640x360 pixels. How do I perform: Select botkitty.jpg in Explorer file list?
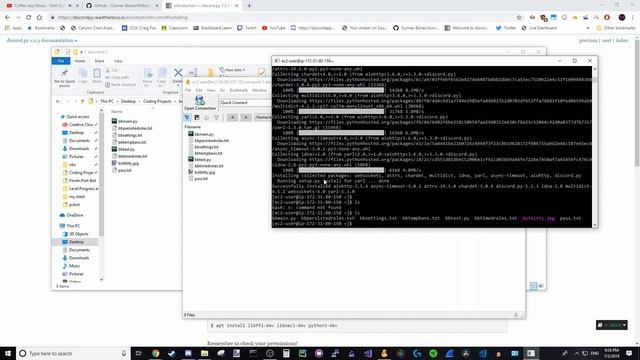coord(125,163)
